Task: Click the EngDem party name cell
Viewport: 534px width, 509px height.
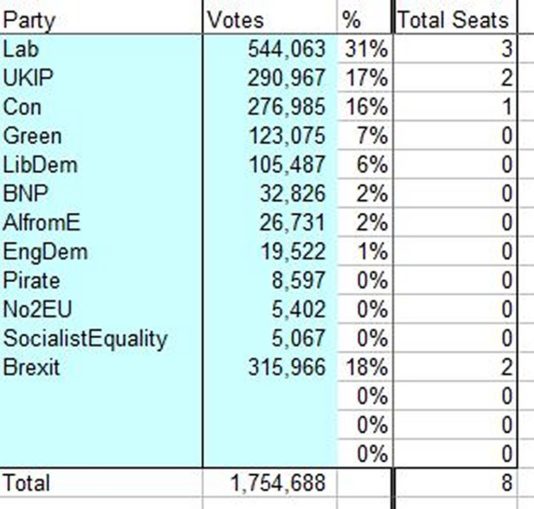Action: [x=101, y=251]
